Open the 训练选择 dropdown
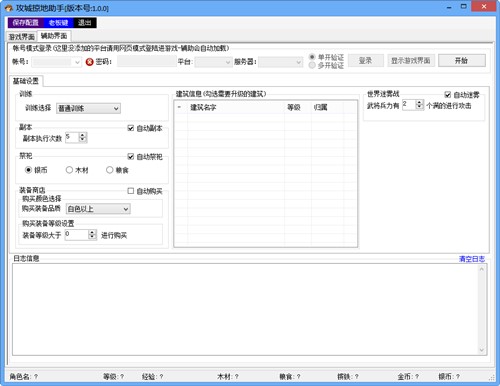This screenshot has width=500, height=386. tap(88, 108)
